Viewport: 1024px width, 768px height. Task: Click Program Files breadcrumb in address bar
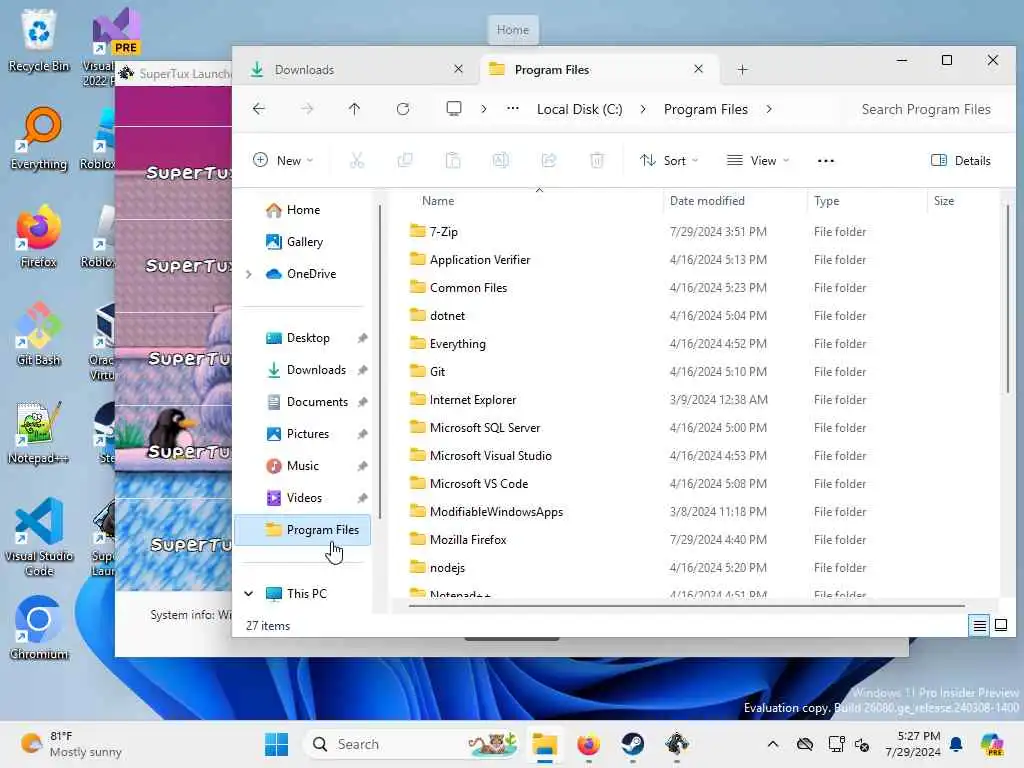(705, 109)
